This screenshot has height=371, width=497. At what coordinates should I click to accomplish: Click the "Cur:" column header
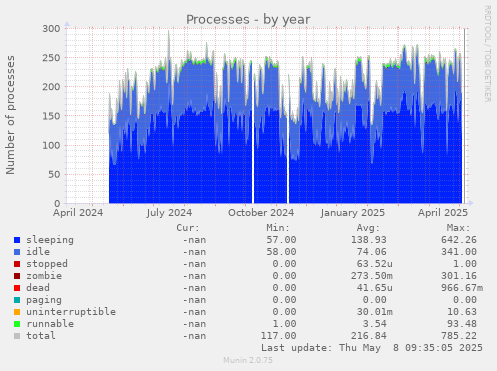pos(188,228)
